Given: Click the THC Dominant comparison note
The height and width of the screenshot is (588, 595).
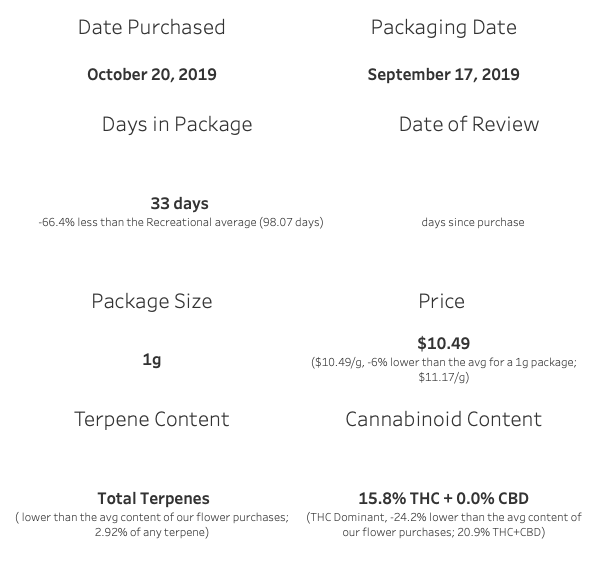Looking at the screenshot, I should pyautogui.click(x=444, y=525).
